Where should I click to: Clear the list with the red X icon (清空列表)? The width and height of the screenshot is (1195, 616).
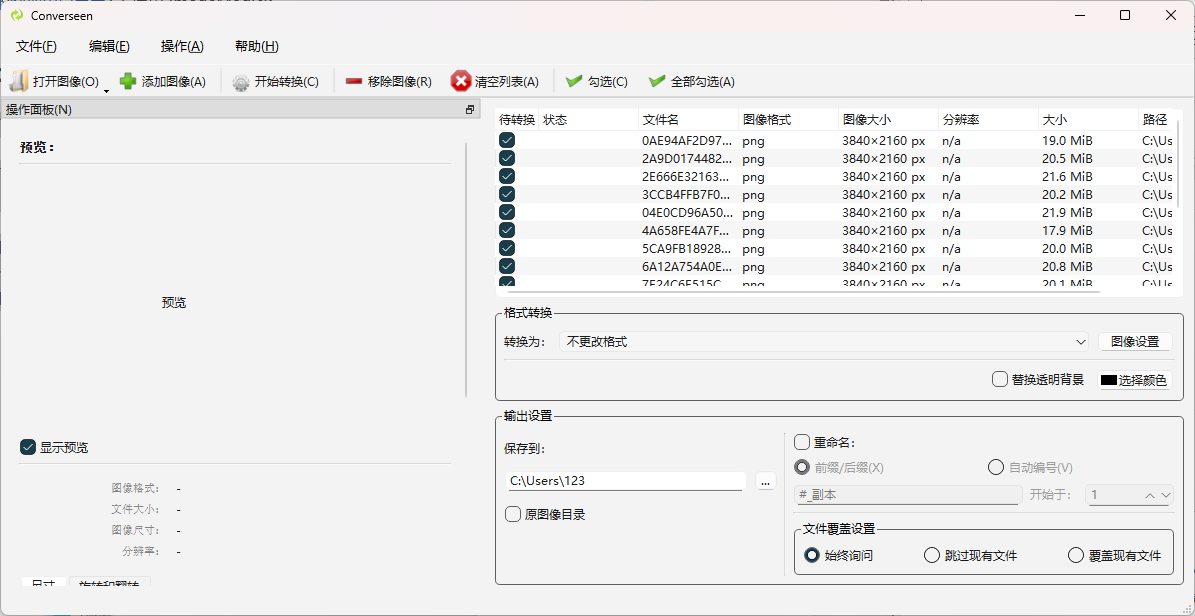(x=461, y=82)
